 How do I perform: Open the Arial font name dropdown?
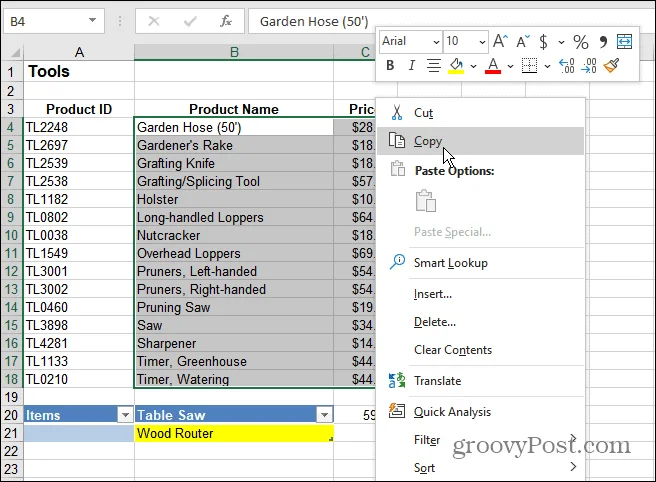pyautogui.click(x=436, y=42)
